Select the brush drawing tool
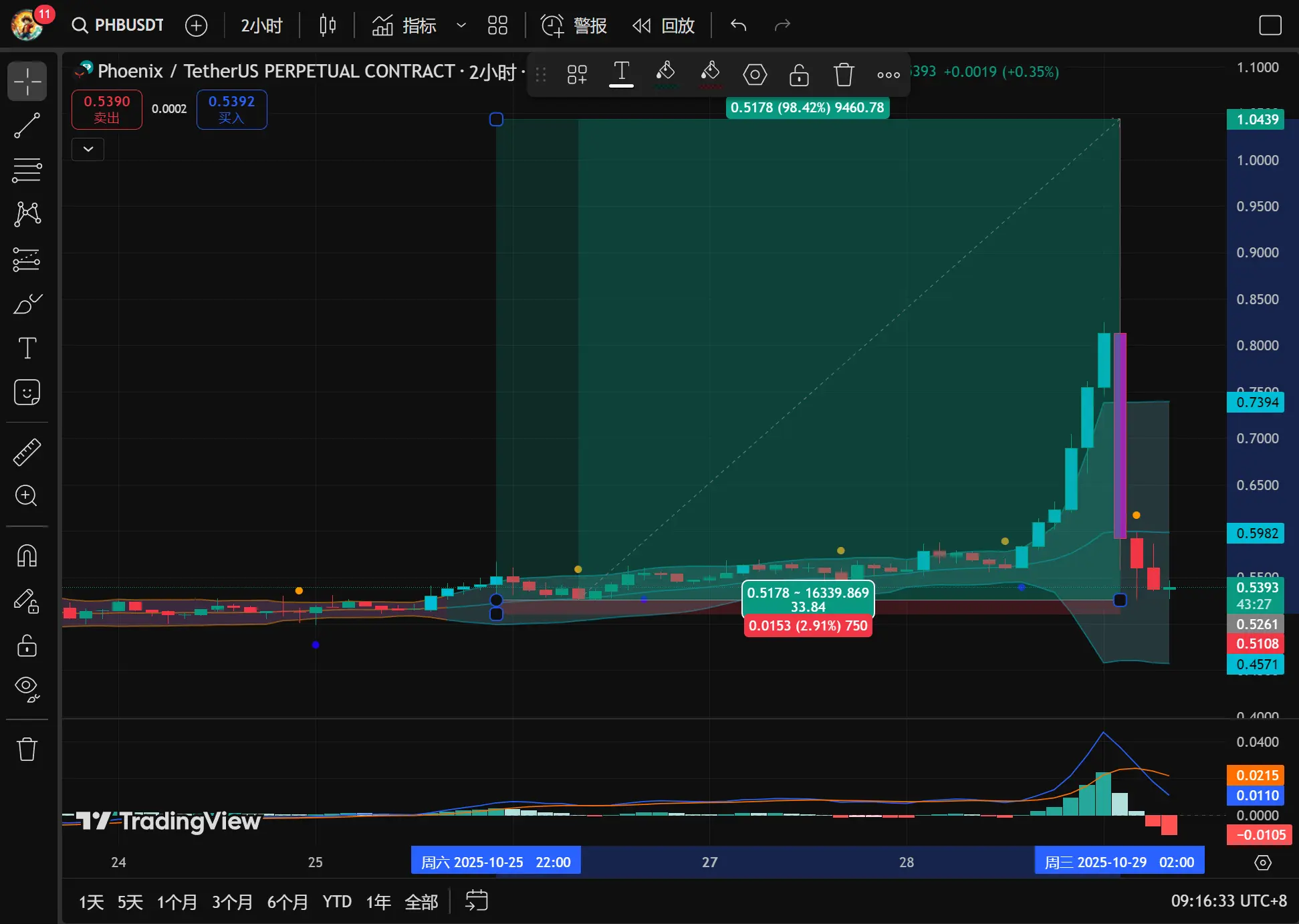 [27, 304]
